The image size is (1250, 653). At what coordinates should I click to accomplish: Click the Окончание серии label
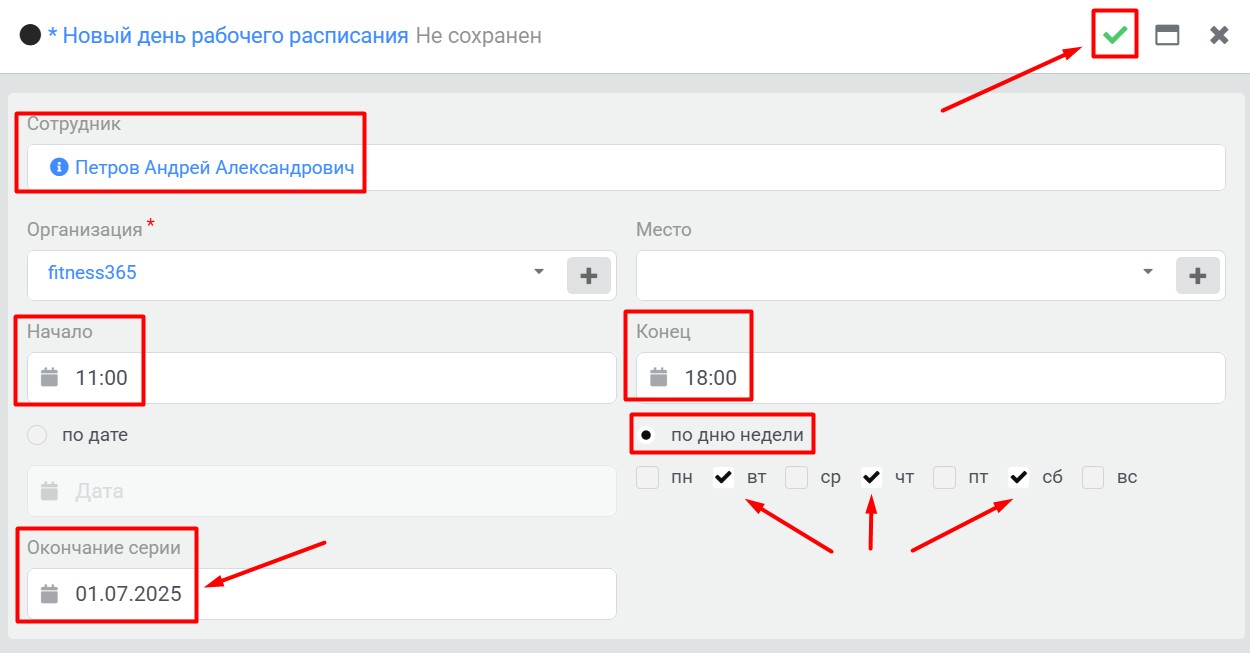point(104,547)
